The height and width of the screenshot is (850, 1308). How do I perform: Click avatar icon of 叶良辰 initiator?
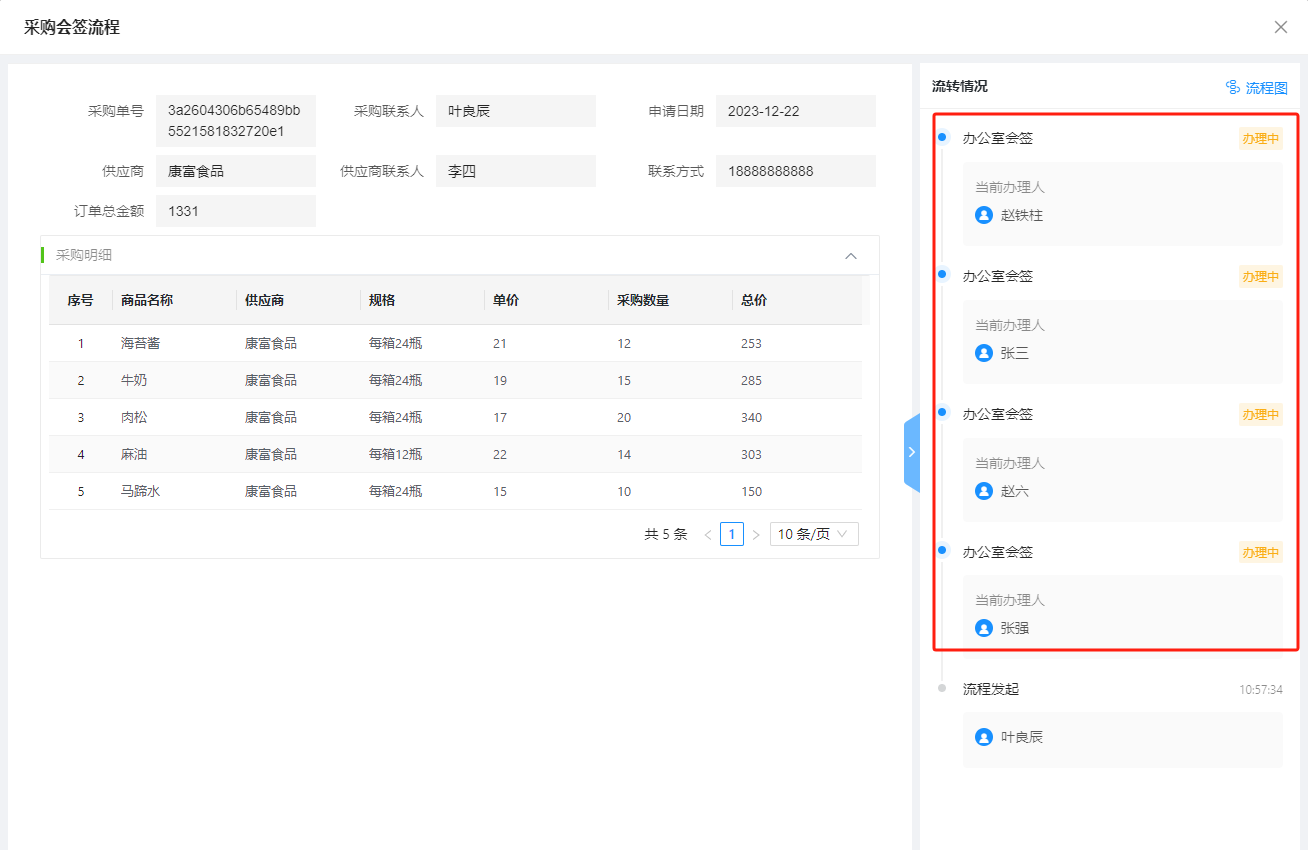[x=984, y=737]
